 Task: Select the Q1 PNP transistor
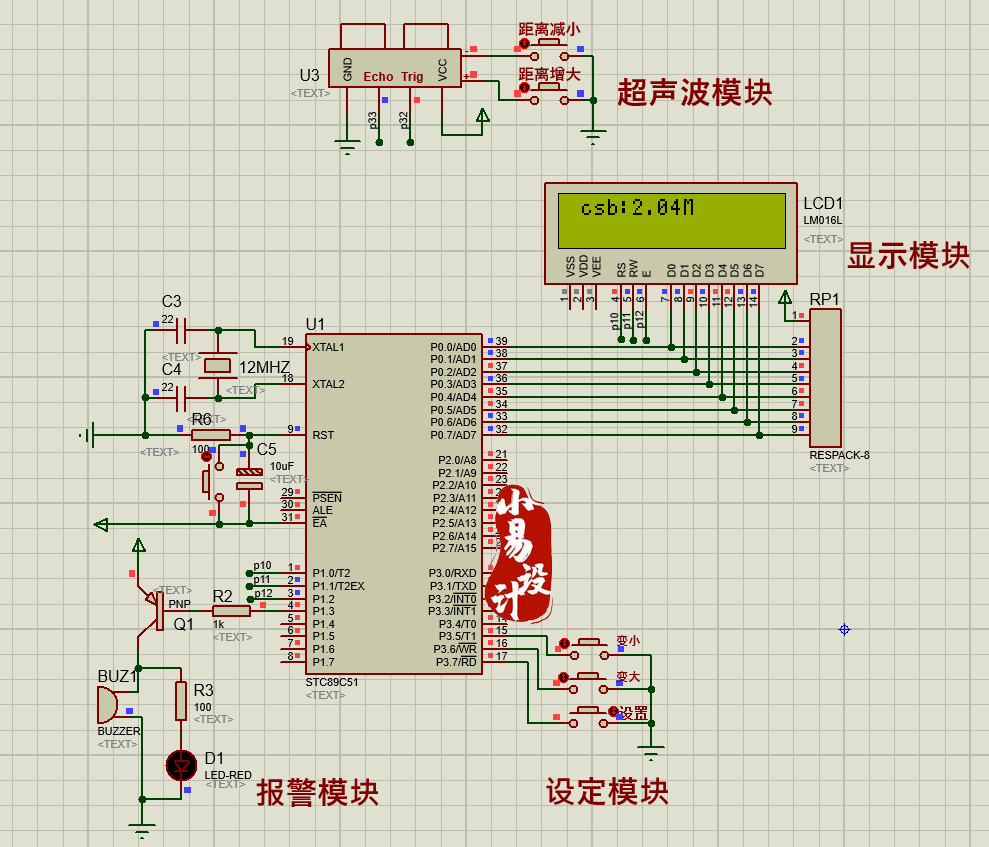click(152, 609)
